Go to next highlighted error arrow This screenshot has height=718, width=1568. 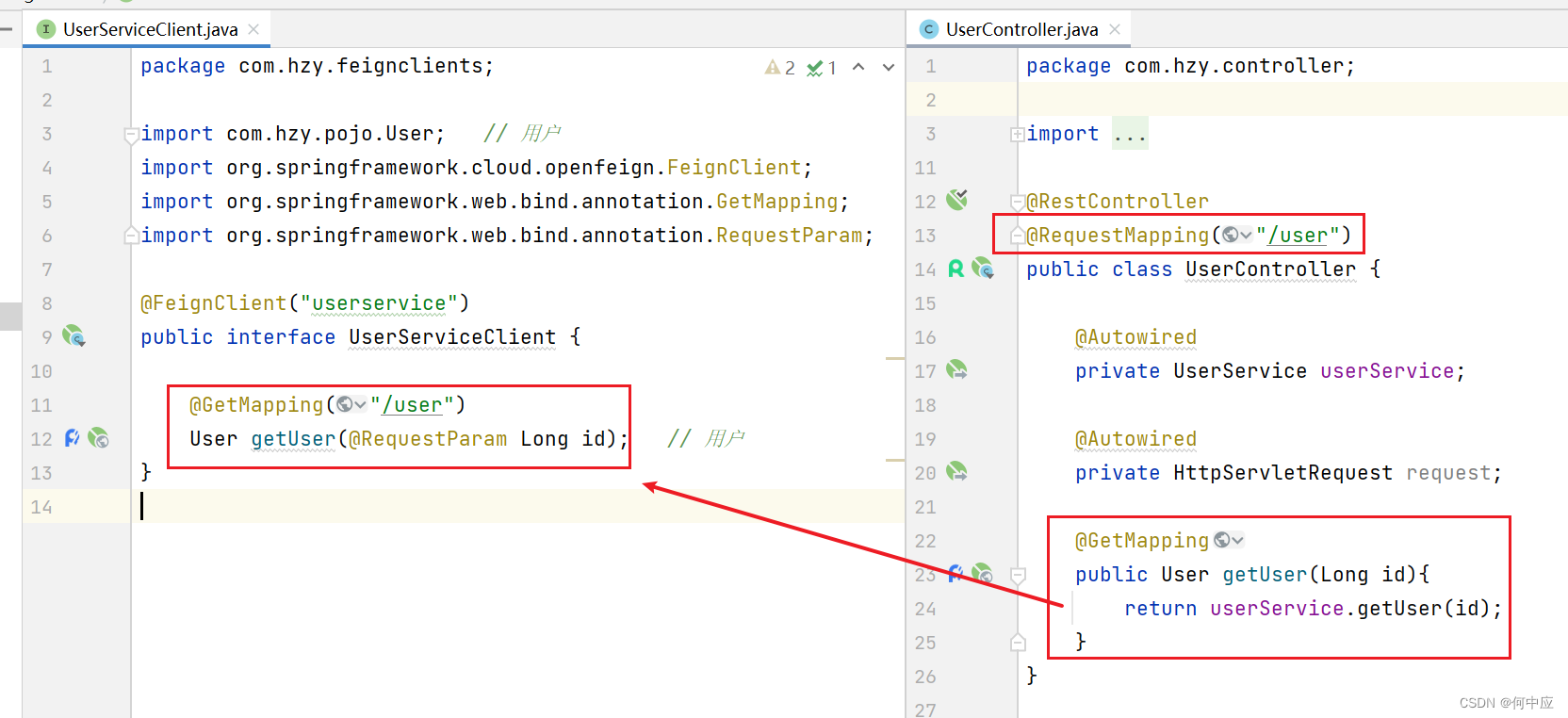[x=889, y=67]
